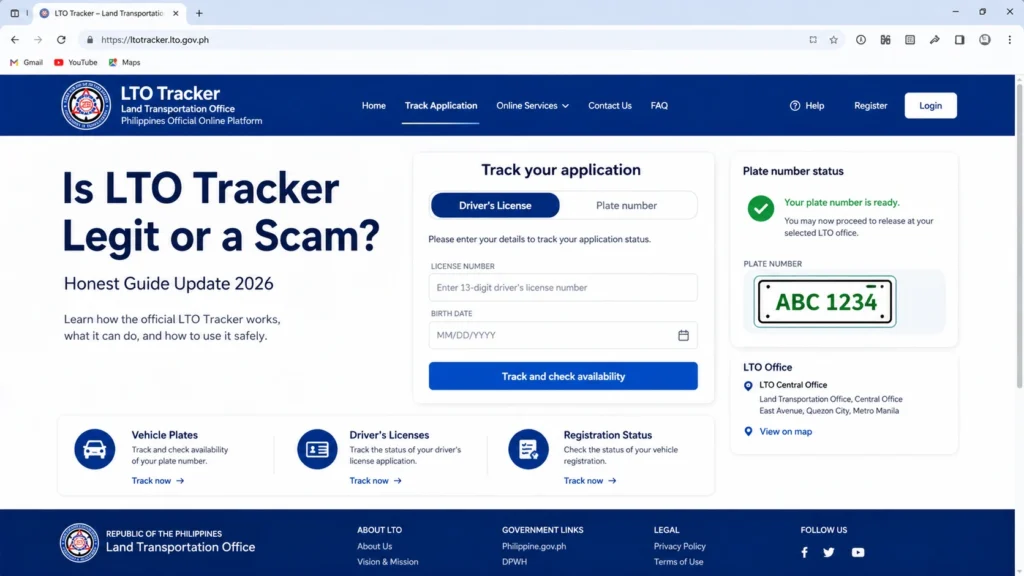The height and width of the screenshot is (576, 1024).
Task: Click the LTO seal logo in header
Action: point(86,105)
